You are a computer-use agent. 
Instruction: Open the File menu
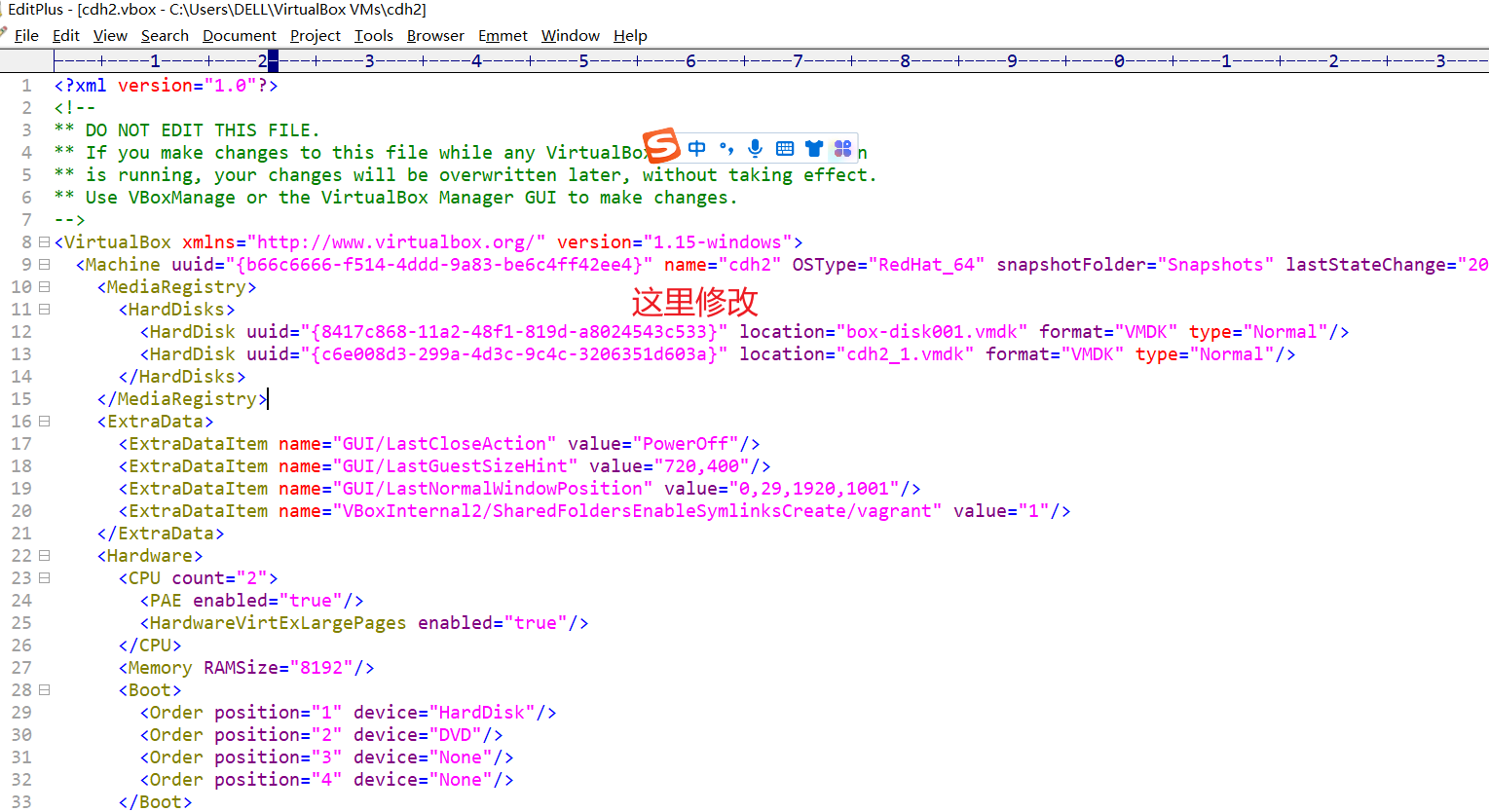point(26,36)
